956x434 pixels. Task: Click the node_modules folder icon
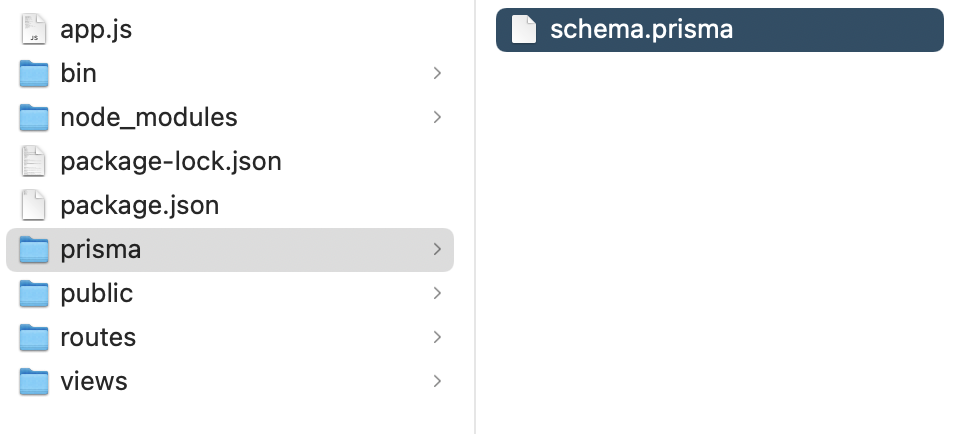(34, 117)
